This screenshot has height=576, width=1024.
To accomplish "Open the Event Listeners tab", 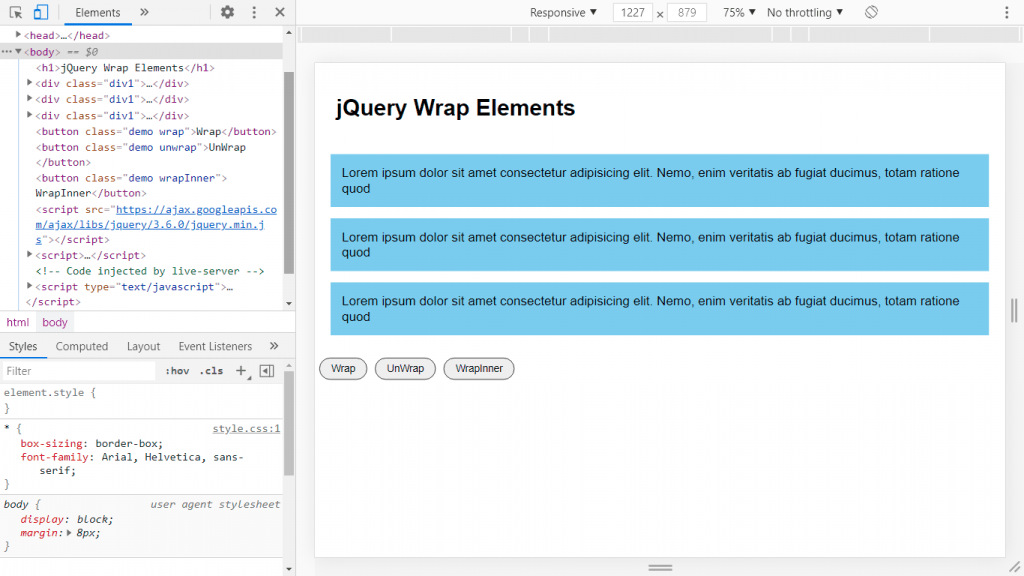I will tap(215, 346).
